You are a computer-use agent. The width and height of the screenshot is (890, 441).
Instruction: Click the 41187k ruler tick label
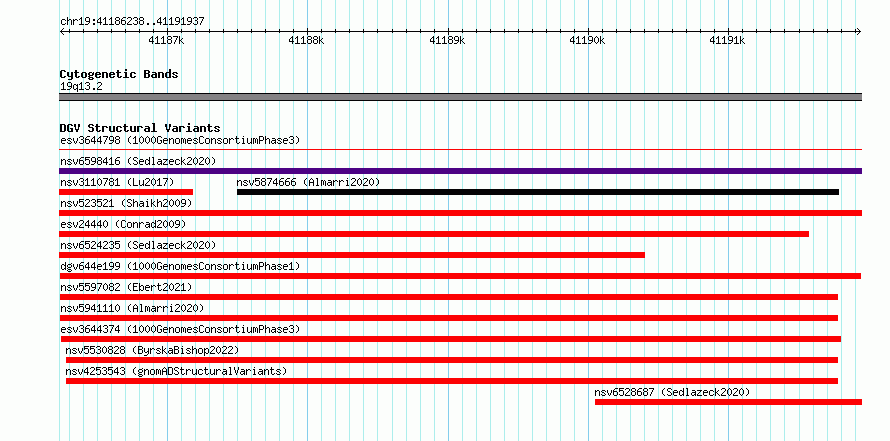pos(166,40)
